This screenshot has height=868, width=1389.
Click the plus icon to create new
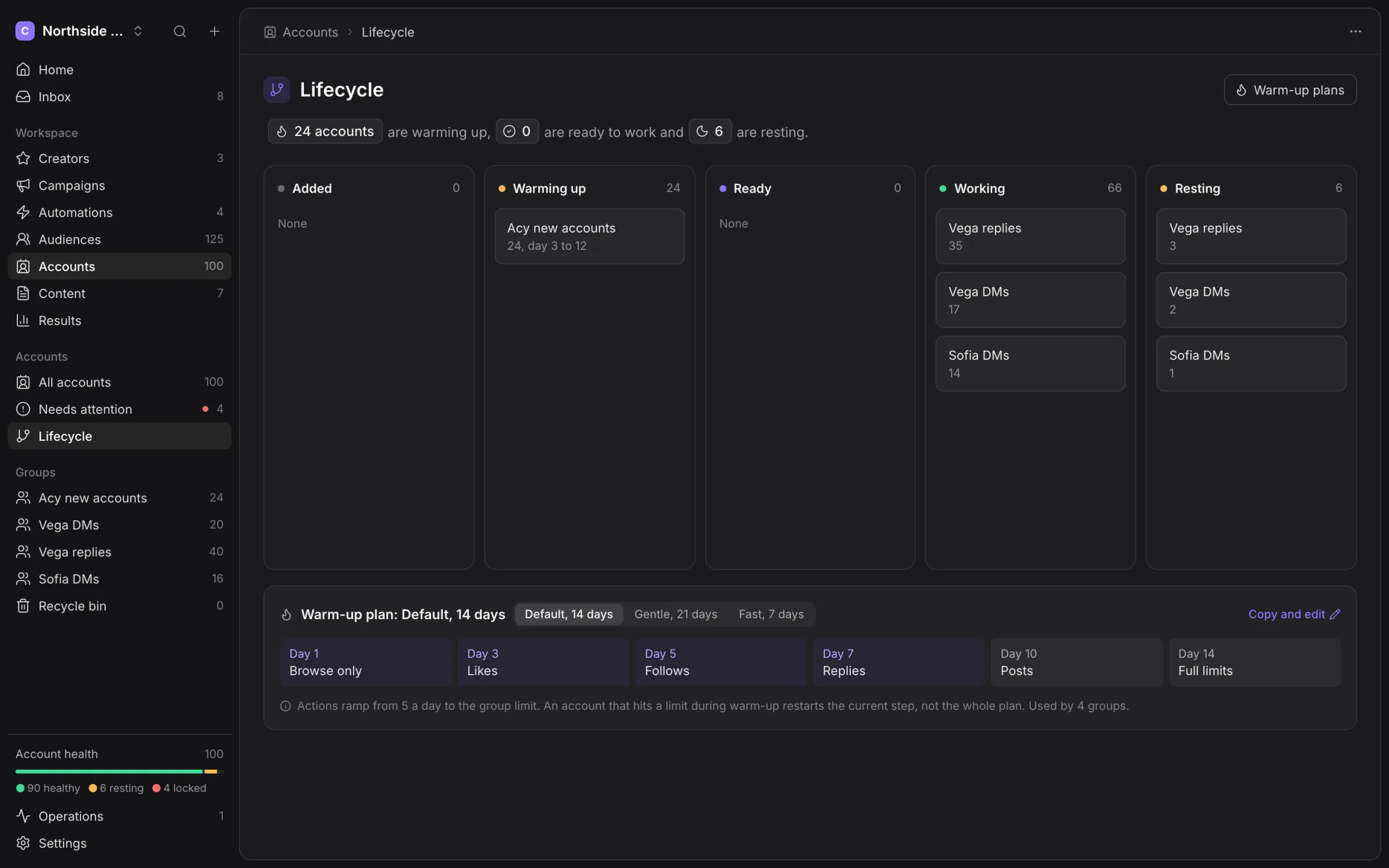(214, 31)
